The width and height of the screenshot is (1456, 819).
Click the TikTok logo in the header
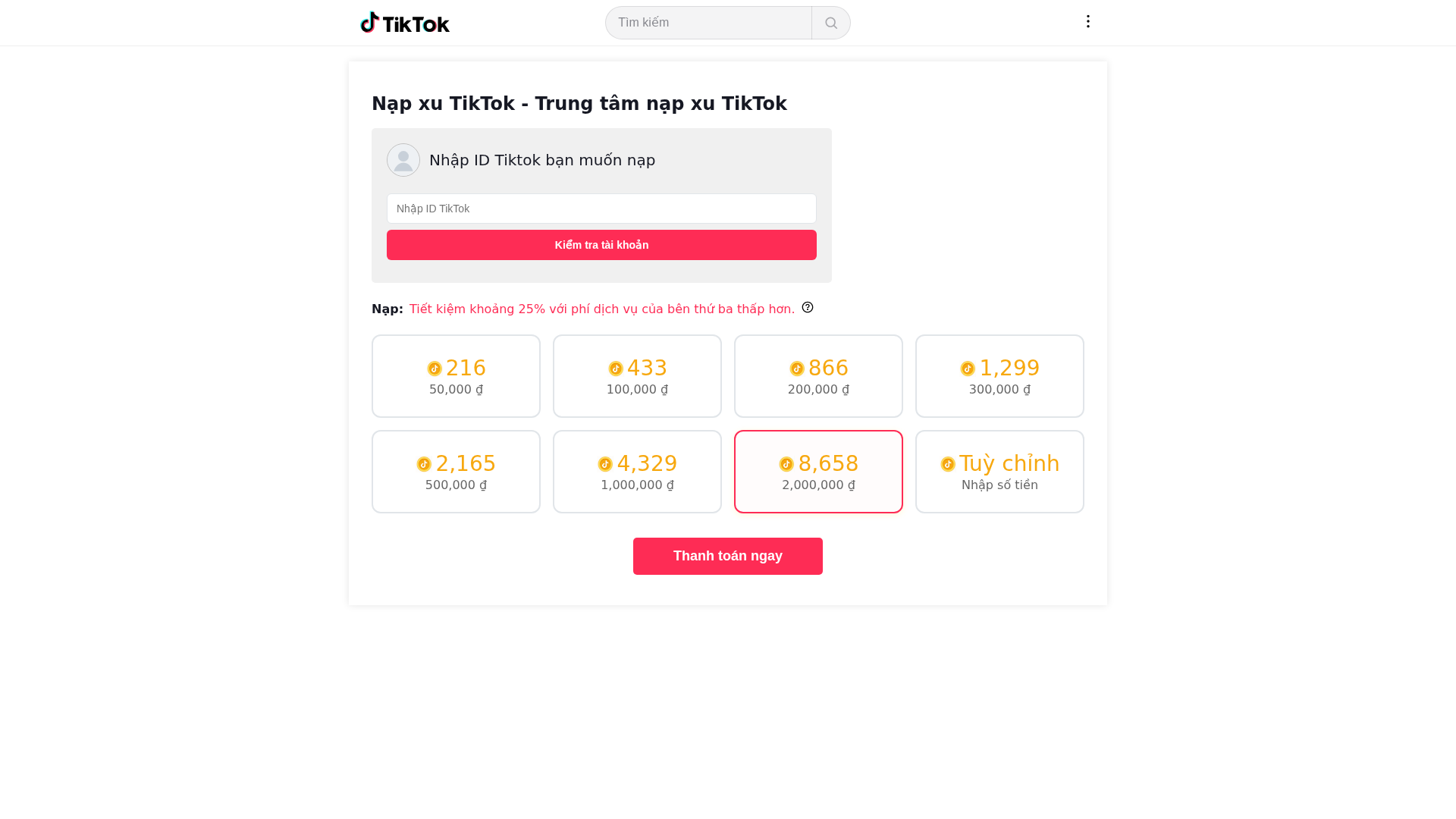pos(405,23)
